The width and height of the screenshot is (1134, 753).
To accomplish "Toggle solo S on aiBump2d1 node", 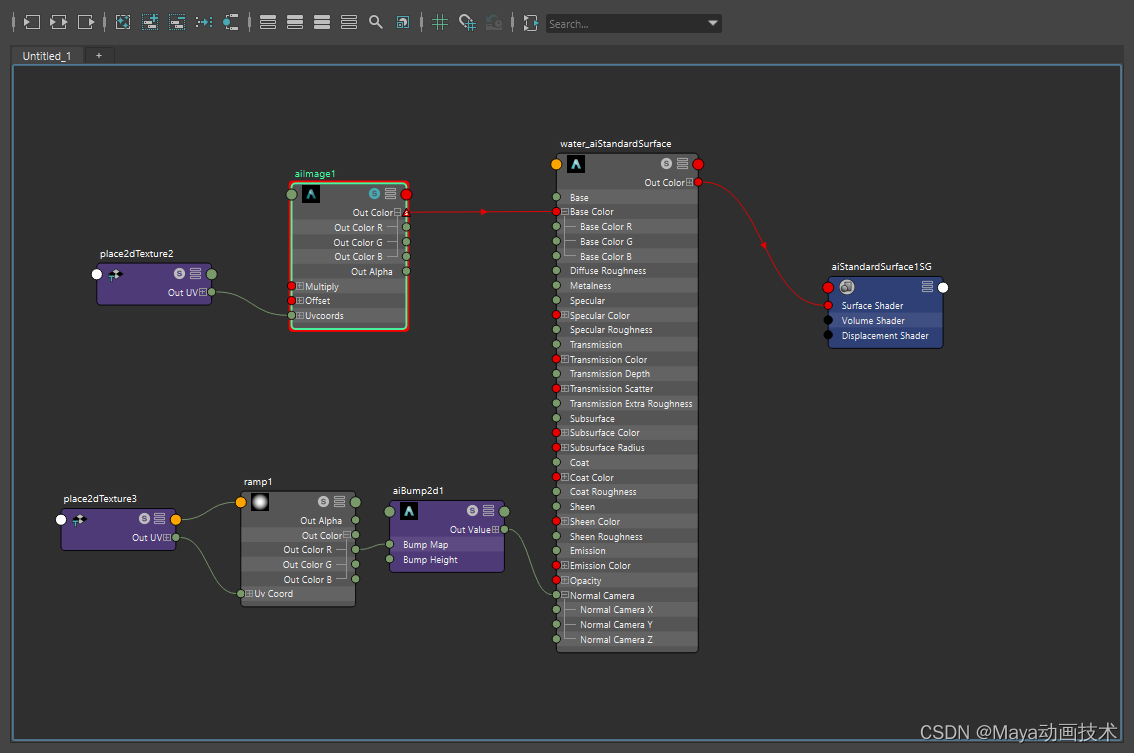I will [x=472, y=511].
